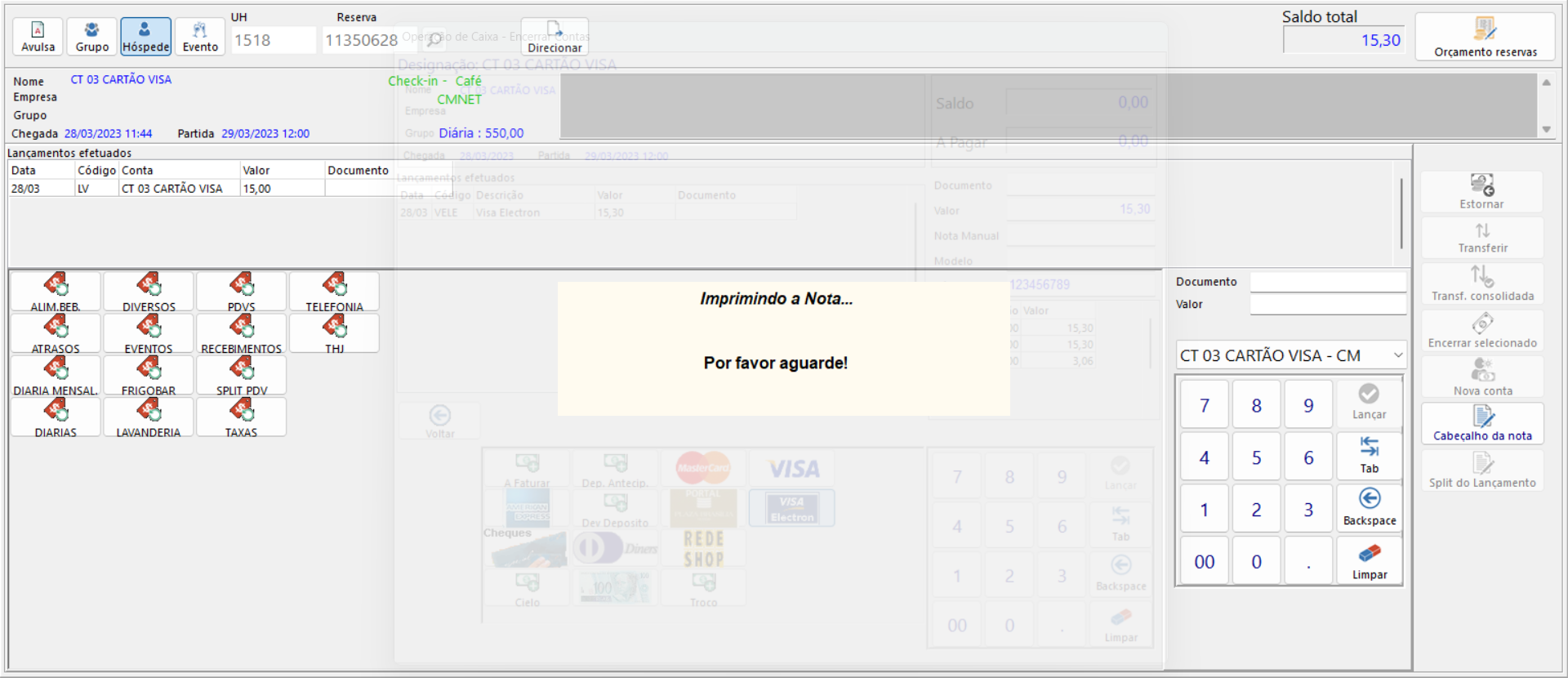Image resolution: width=1568 pixels, height=678 pixels.
Task: Click keypad digit 7
Action: (1205, 405)
